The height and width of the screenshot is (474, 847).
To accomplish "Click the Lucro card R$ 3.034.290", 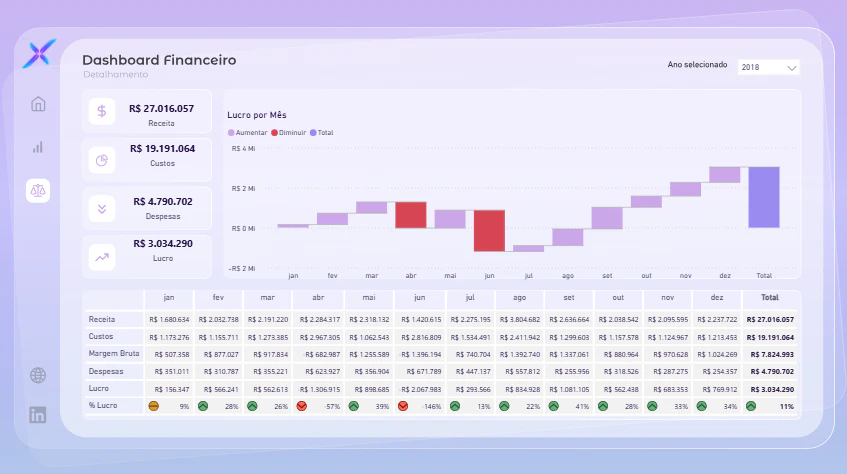I will click(x=147, y=257).
